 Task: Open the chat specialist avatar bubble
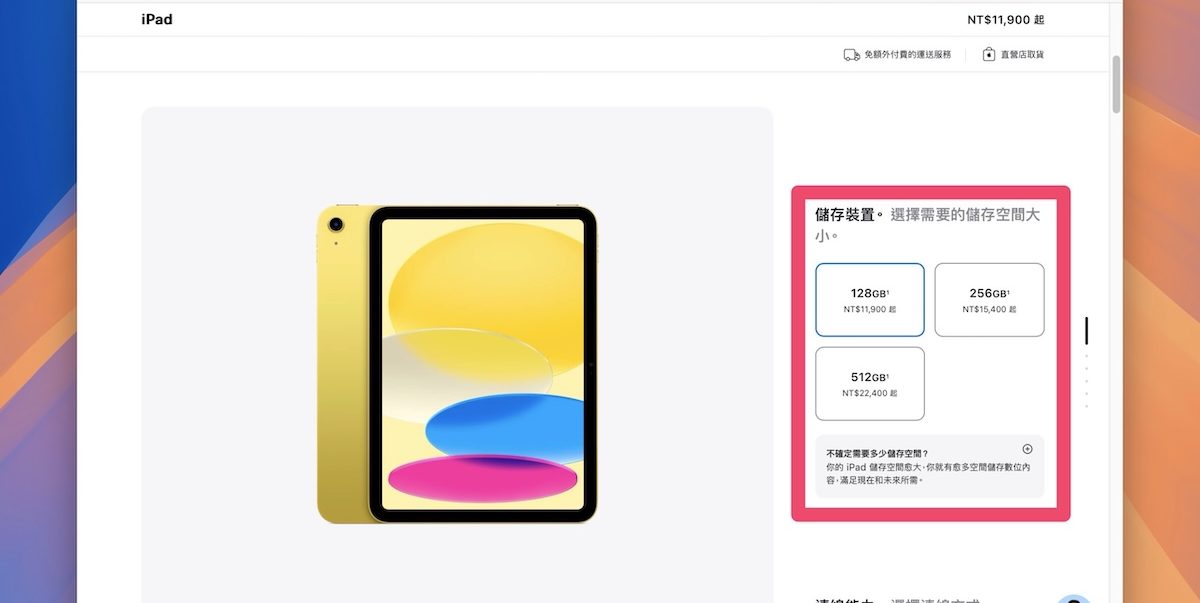click(1073, 598)
